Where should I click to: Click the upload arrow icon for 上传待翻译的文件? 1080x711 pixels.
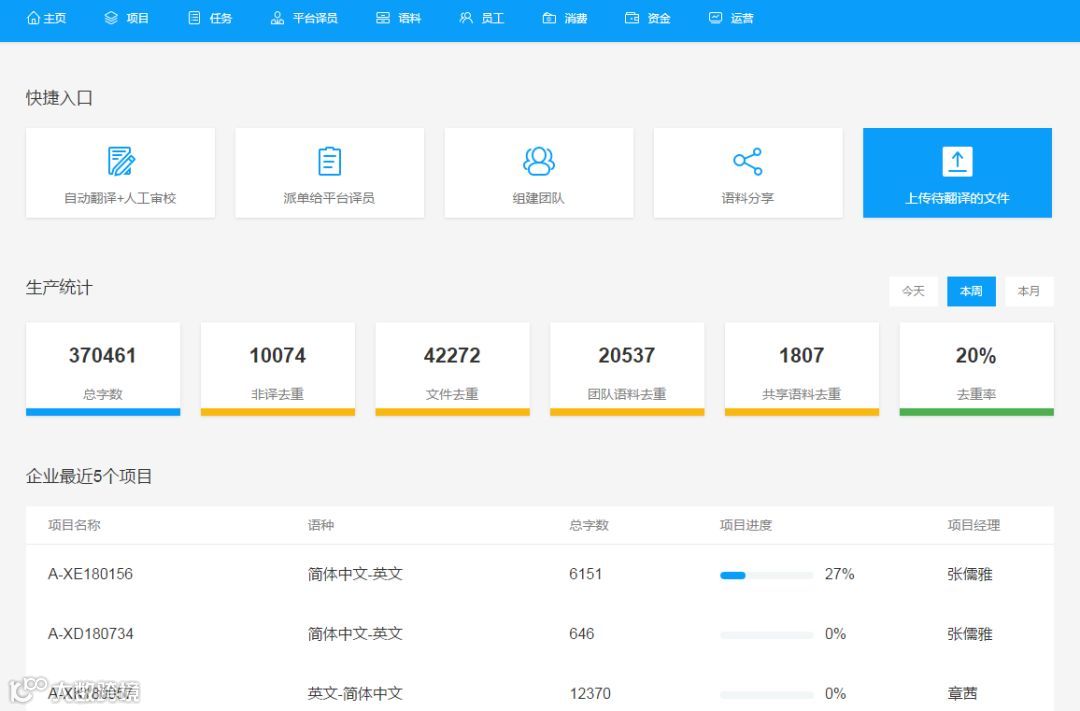pos(957,161)
